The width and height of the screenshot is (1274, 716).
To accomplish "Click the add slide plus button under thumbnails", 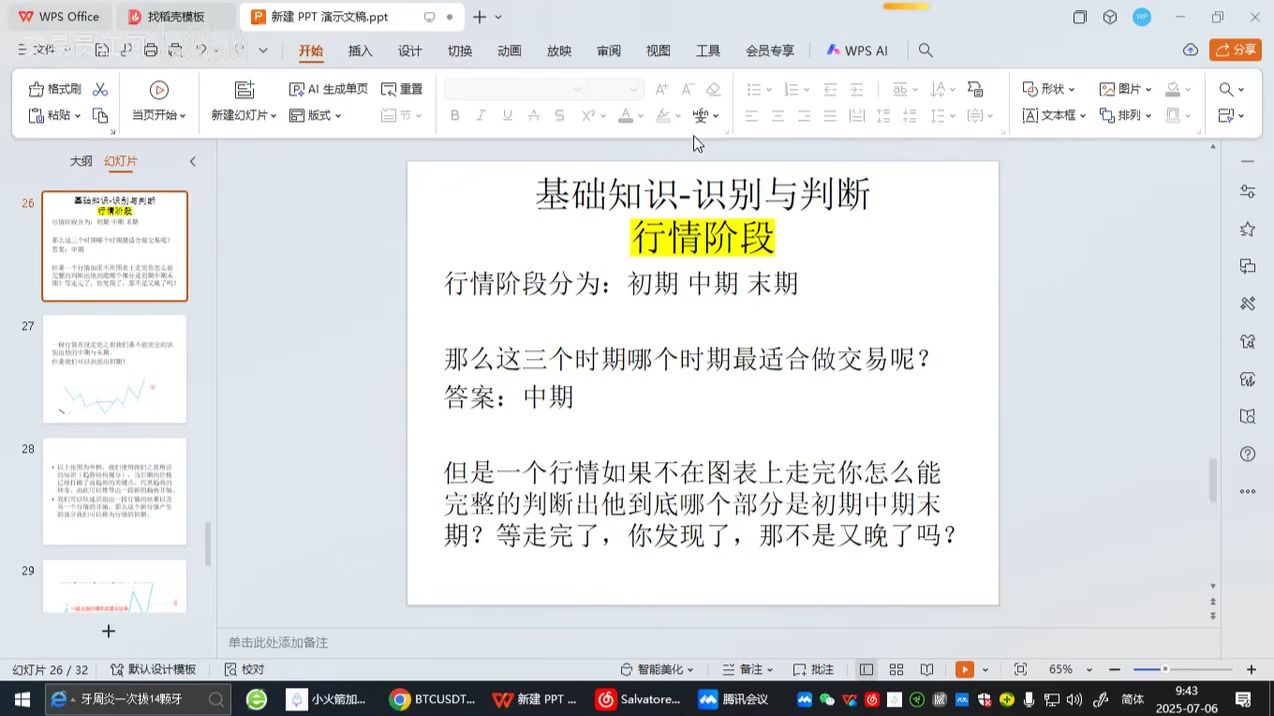I will 109,631.
